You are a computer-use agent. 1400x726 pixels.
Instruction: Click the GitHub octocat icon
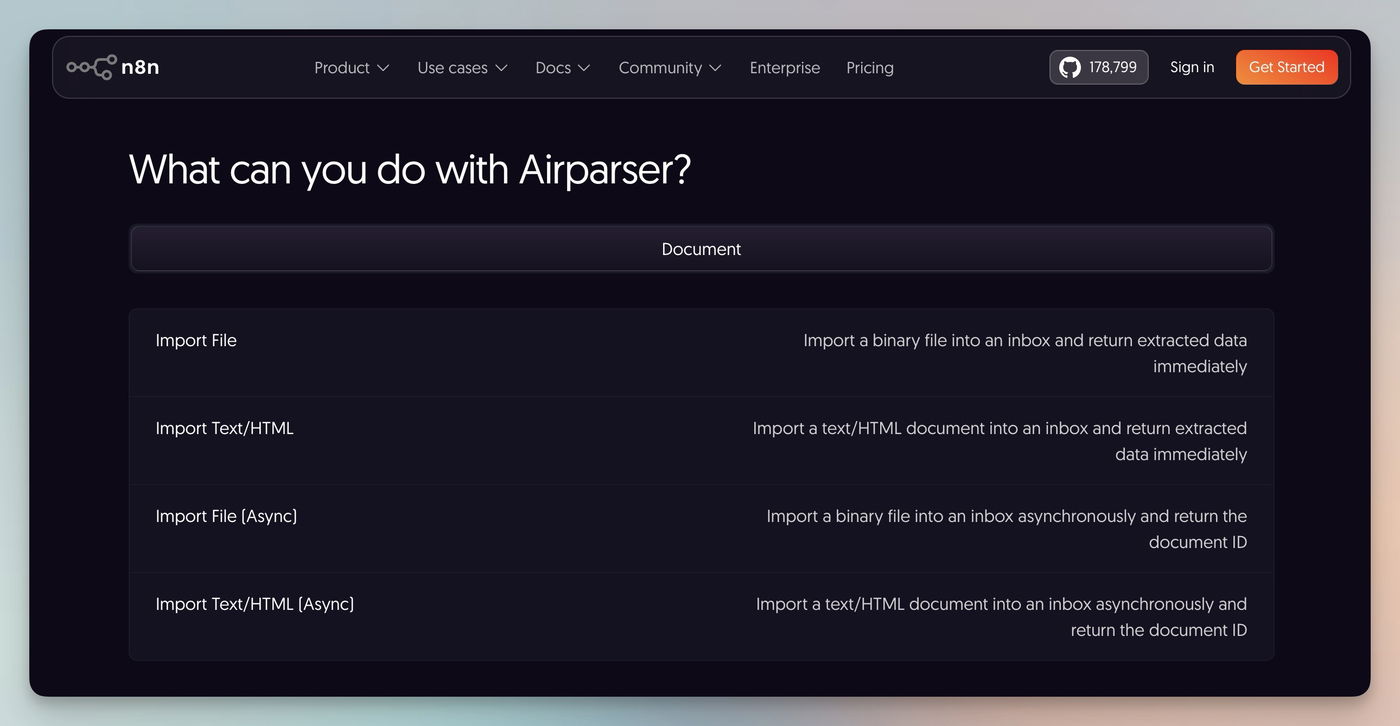coord(1070,67)
